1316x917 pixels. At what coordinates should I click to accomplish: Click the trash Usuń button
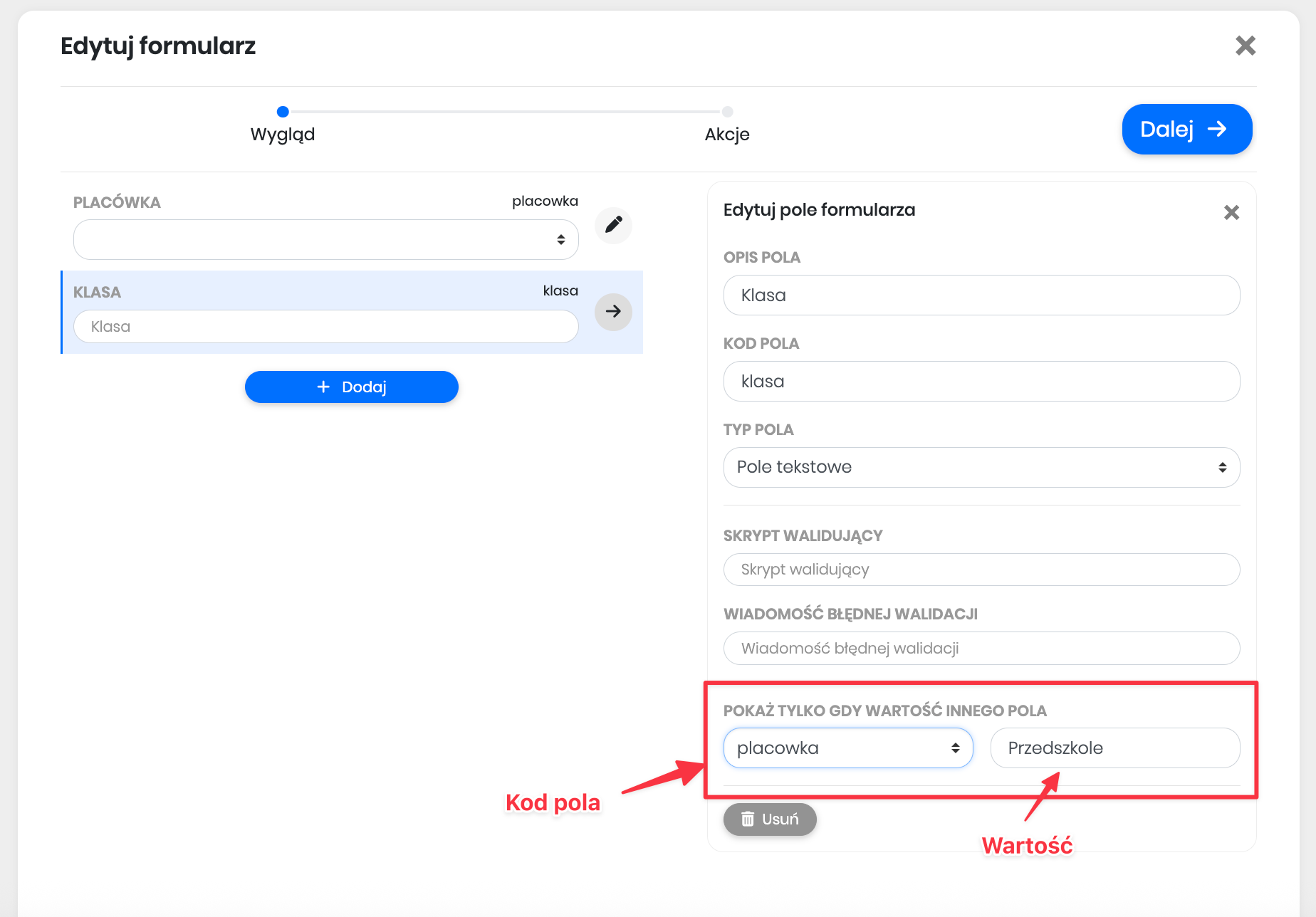coord(769,819)
